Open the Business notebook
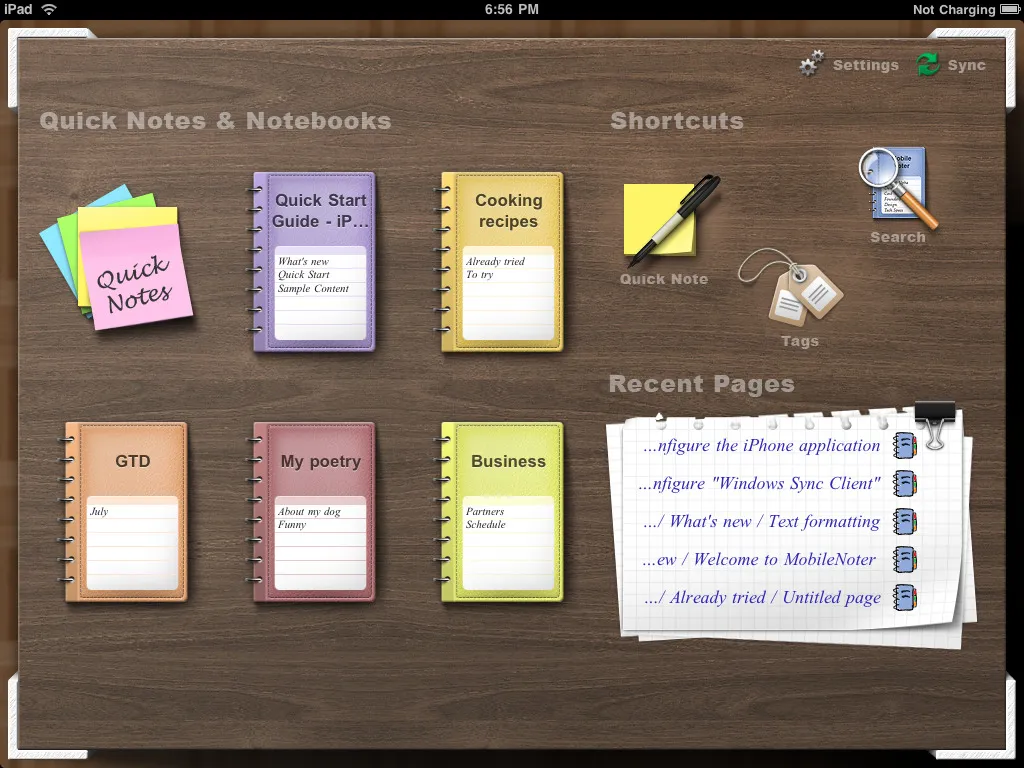This screenshot has width=1024, height=768. pyautogui.click(x=504, y=461)
